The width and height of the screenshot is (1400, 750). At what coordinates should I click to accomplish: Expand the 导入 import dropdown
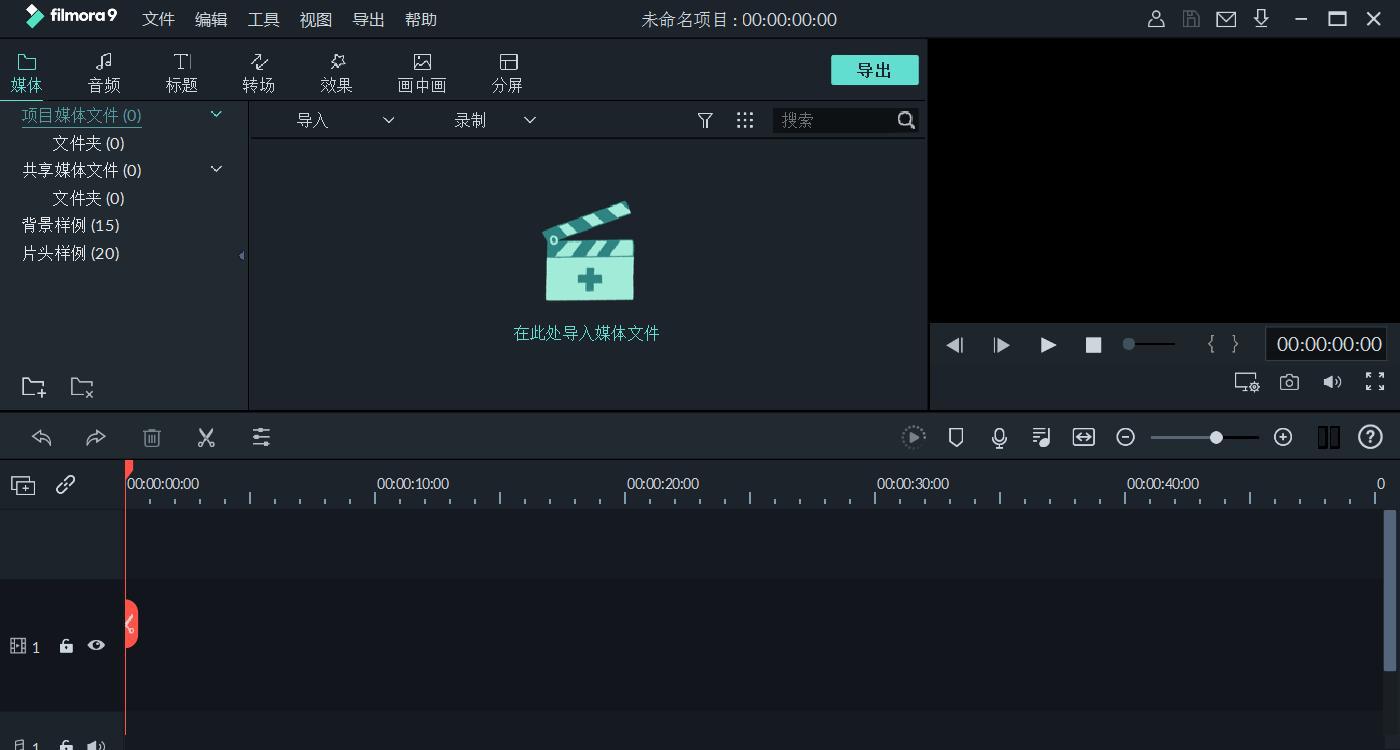pyautogui.click(x=387, y=119)
